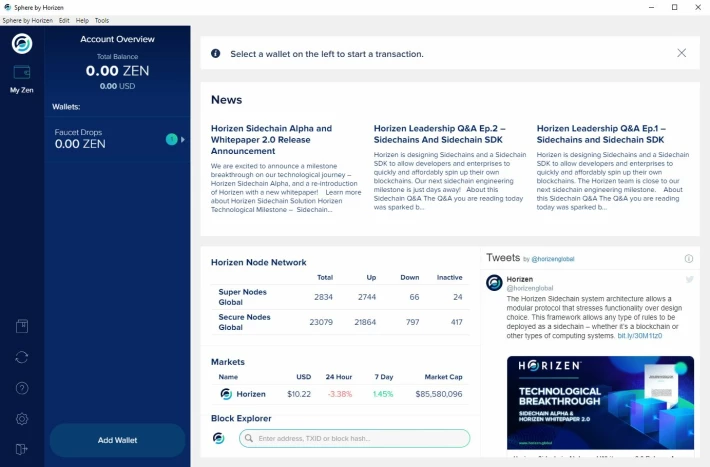Open Leadership Q&A Ep.2 news article
The image size is (710, 467).
[439, 134]
